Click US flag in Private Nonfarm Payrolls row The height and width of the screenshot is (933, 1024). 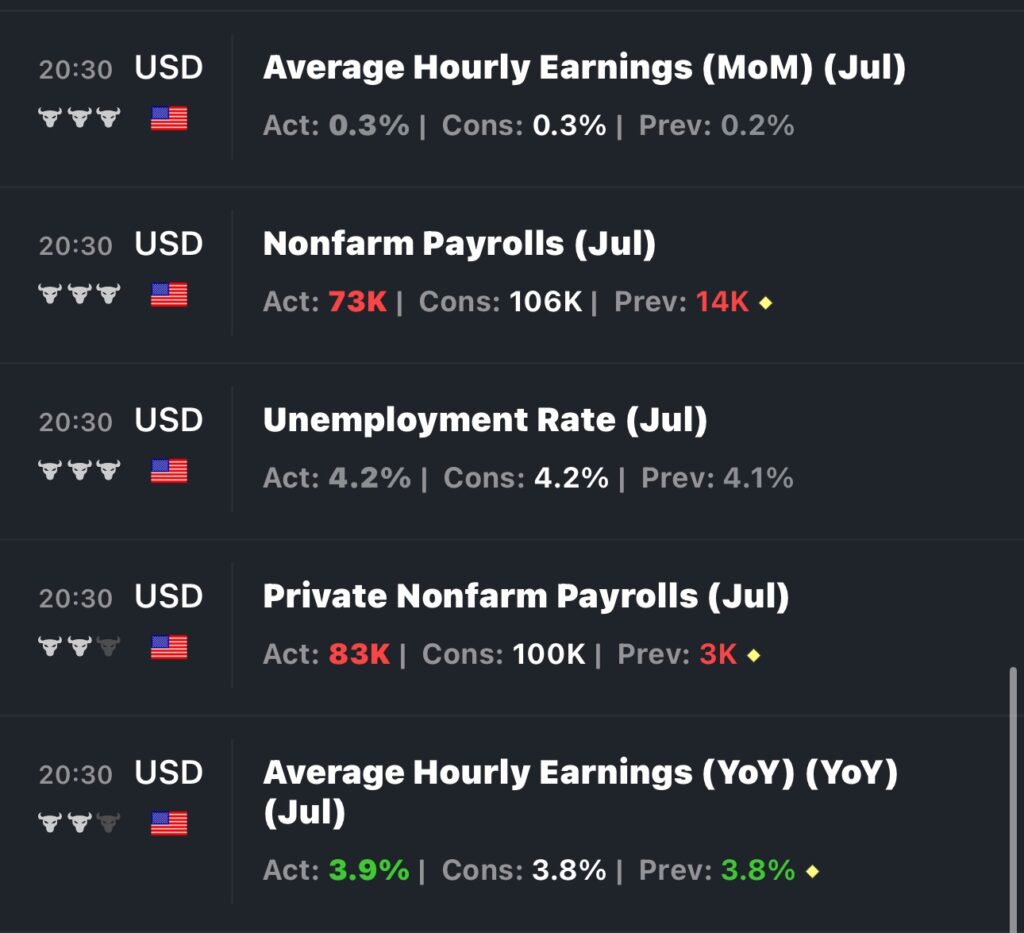pos(169,647)
